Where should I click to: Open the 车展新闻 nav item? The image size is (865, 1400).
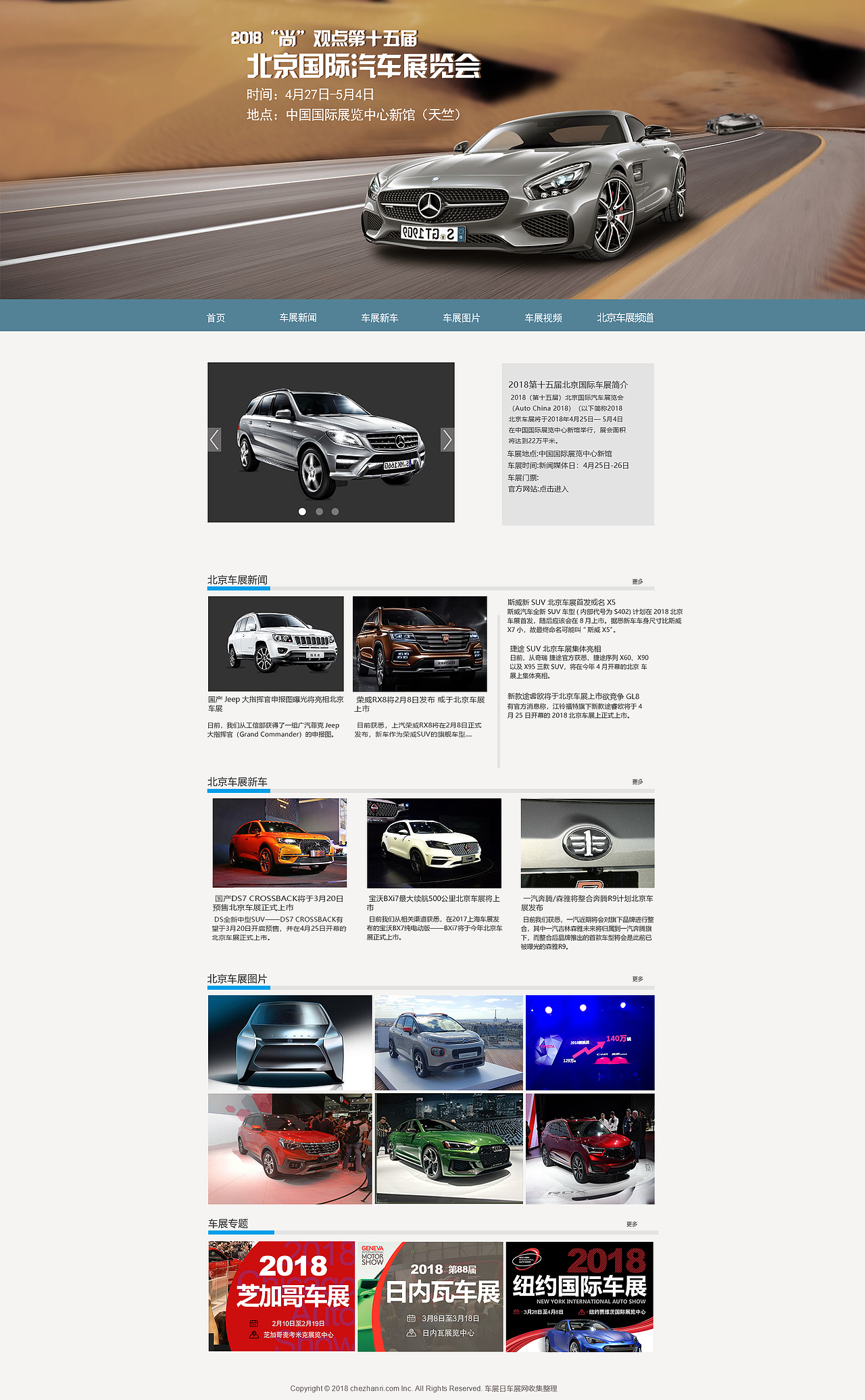(298, 318)
